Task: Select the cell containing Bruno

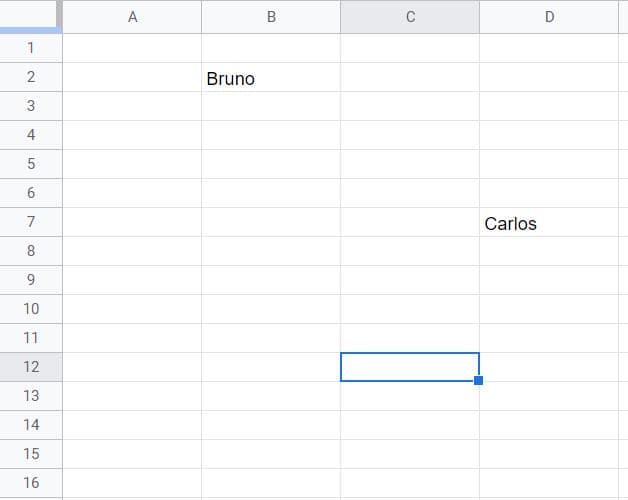Action: pyautogui.click(x=271, y=77)
